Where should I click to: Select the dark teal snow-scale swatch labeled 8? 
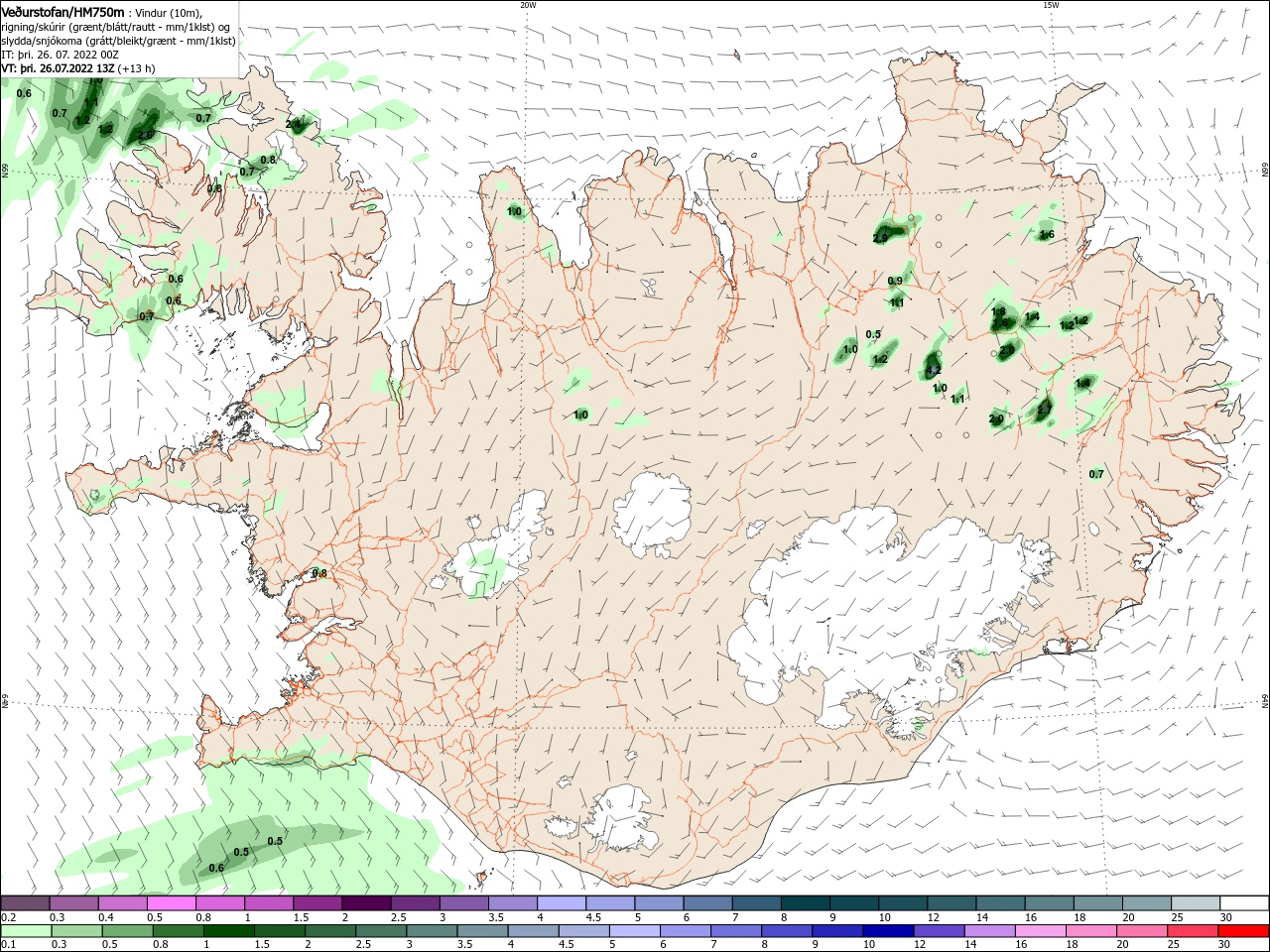805,903
